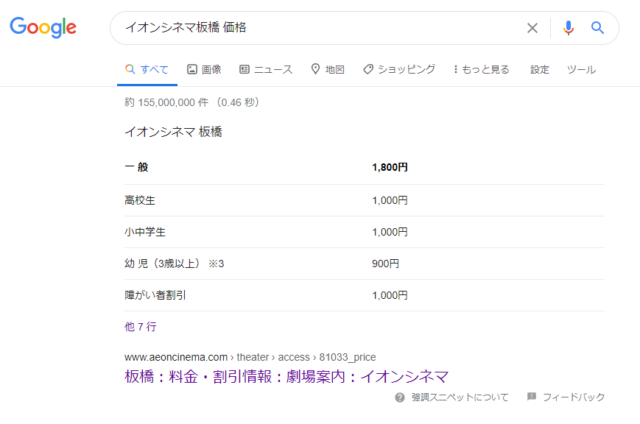Image resolution: width=640 pixels, height=424 pixels.
Task: Select the 1,000円 price in 小中学生 row
Action: coord(390,232)
